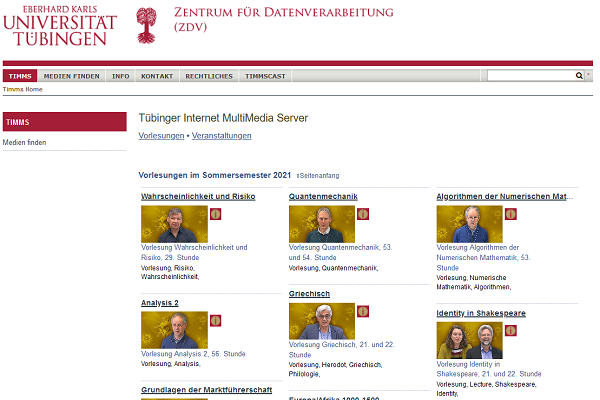Click info icon beside Quantenmechanik thumbnail
This screenshot has width=600, height=400.
point(363,214)
